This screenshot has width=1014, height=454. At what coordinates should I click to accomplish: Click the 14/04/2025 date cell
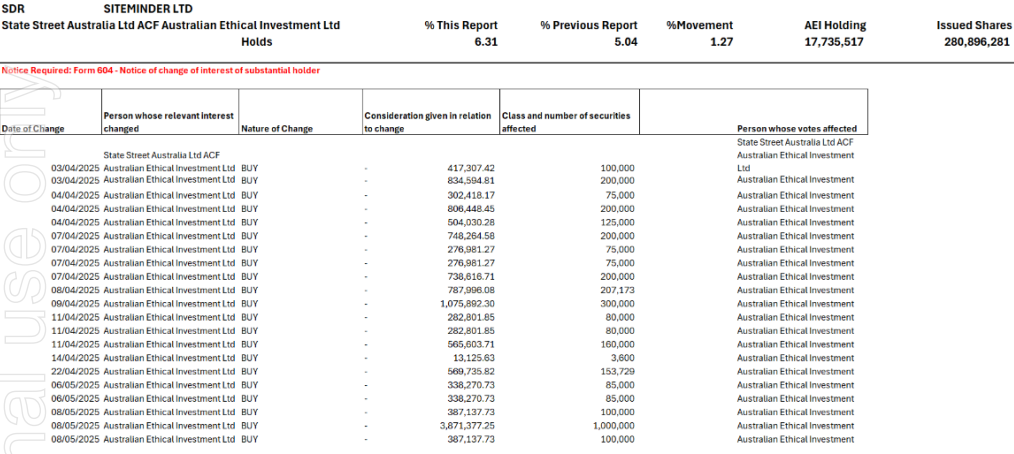tap(74, 358)
